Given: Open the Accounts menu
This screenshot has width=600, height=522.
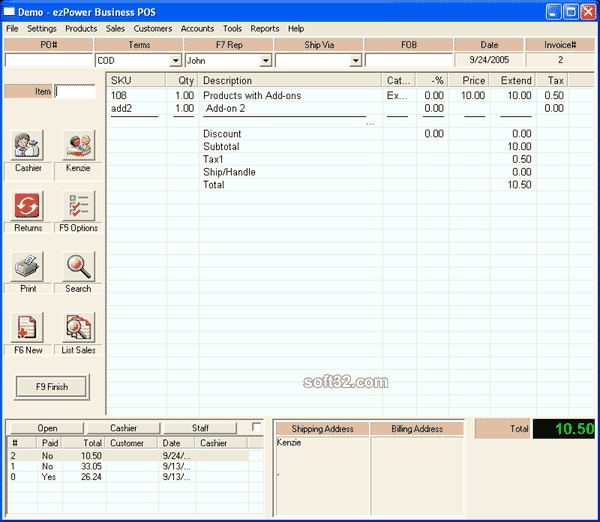Looking at the screenshot, I should click(197, 29).
